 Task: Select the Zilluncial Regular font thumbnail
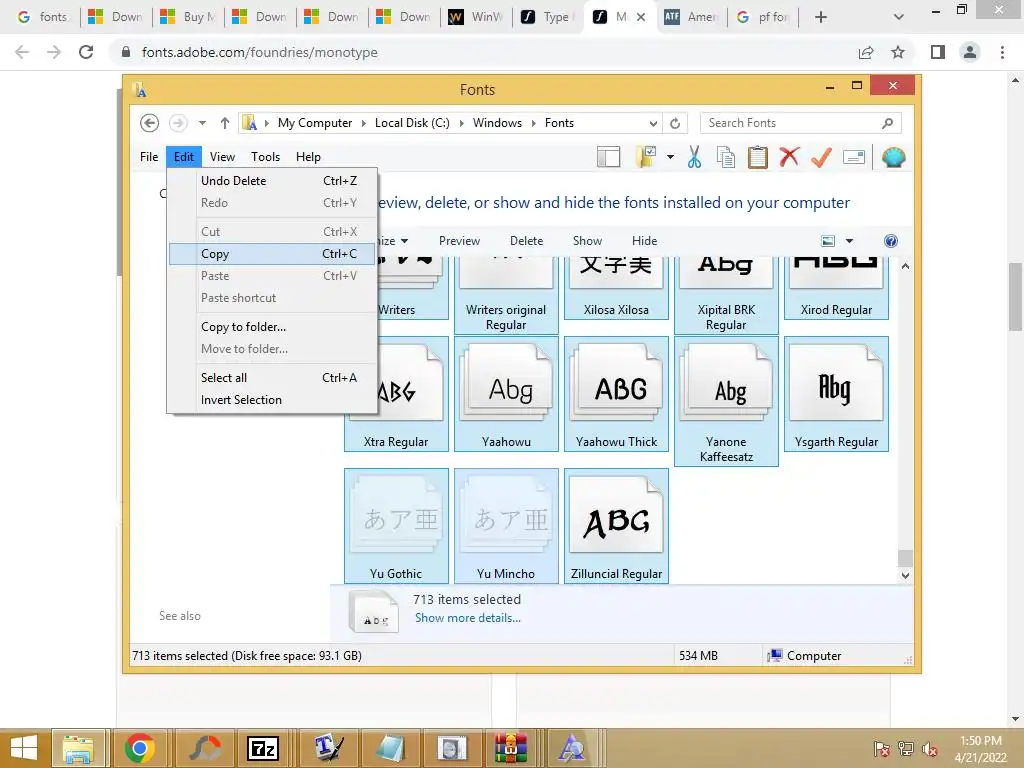point(616,526)
